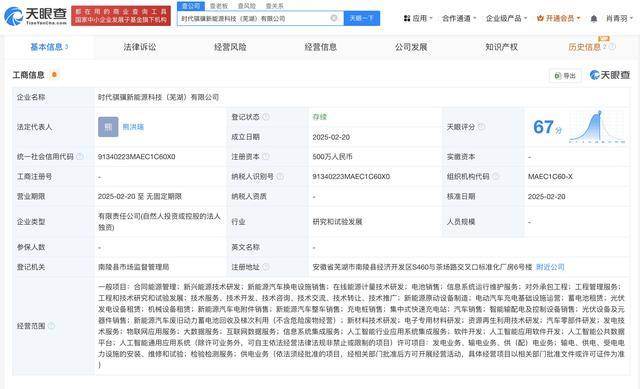Select the 查公司 search tab
640x389 pixels.
pyautogui.click(x=191, y=6)
